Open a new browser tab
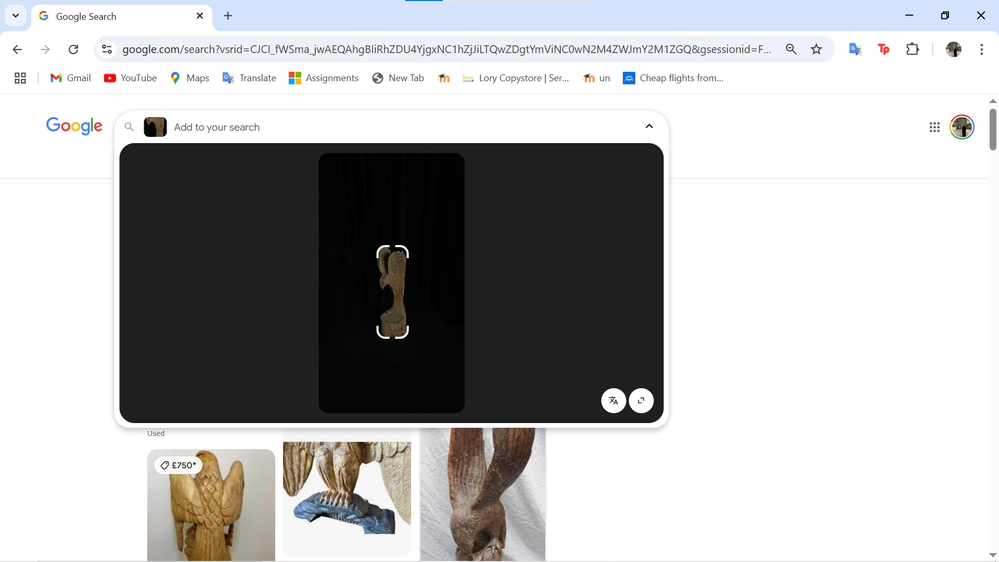 pyautogui.click(x=228, y=16)
